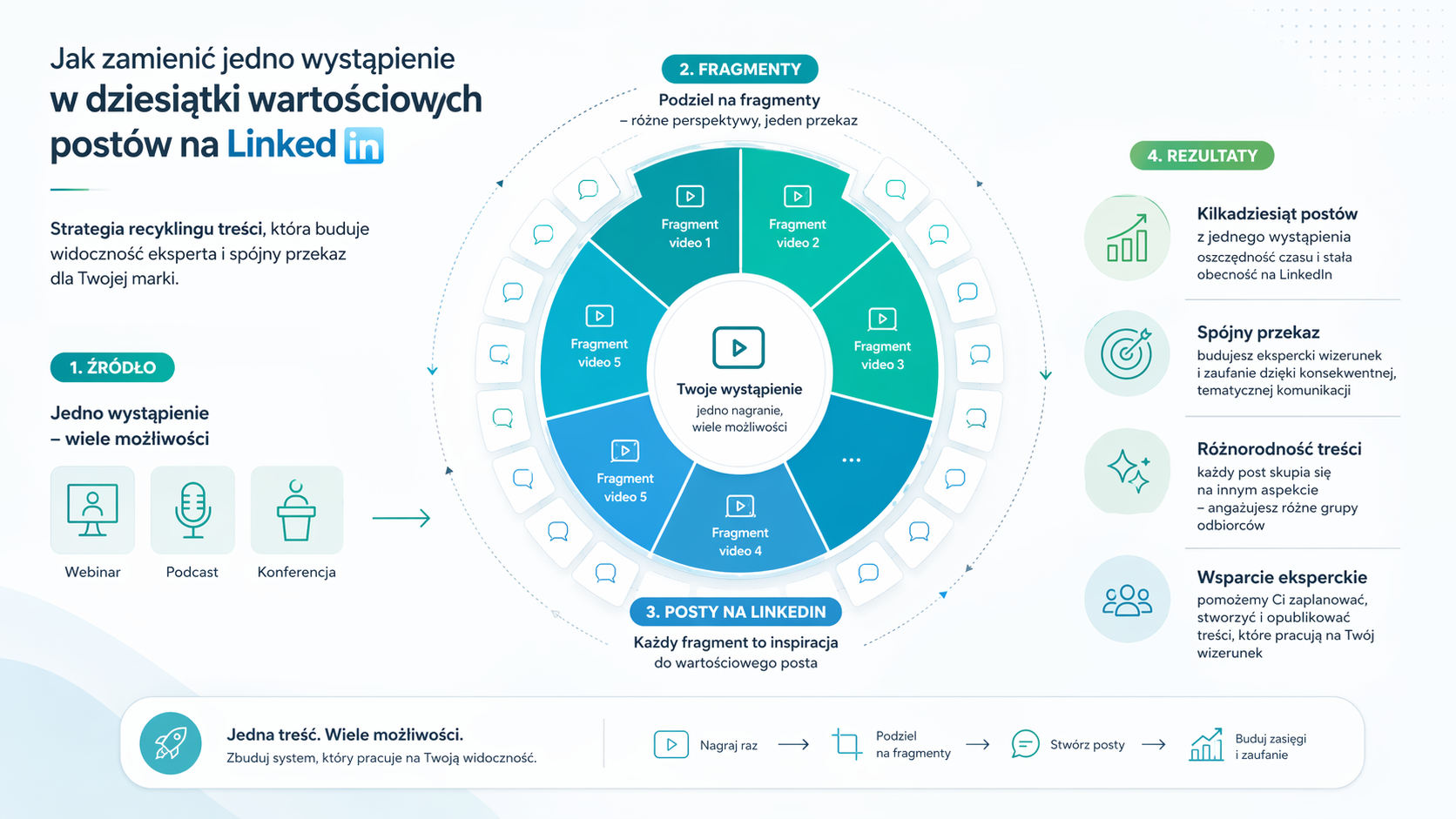Click the "do wartościowego posta" line
Screen dimensions: 1456x819
pos(736,663)
